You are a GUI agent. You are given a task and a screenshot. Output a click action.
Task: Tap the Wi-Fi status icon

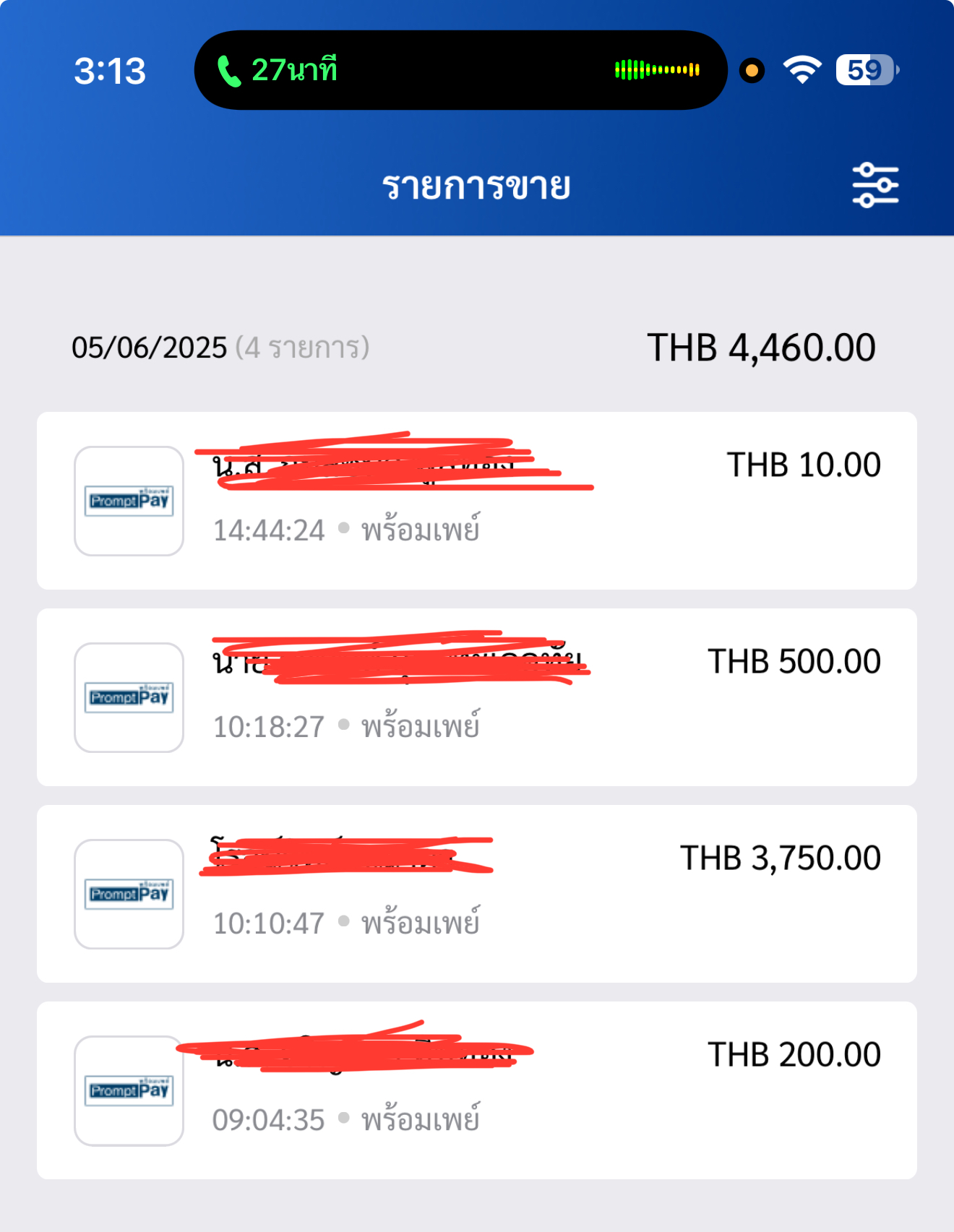tap(802, 70)
